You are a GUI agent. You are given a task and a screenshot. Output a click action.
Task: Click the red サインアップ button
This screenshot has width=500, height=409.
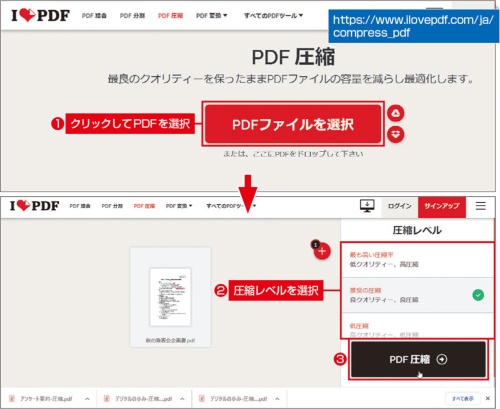point(442,207)
